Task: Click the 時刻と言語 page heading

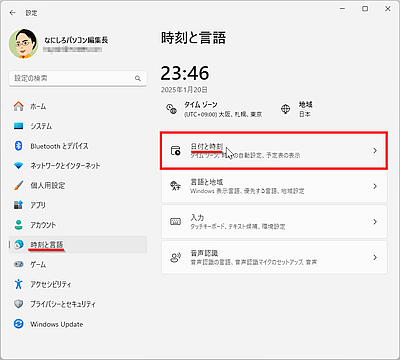Action: pos(193,38)
